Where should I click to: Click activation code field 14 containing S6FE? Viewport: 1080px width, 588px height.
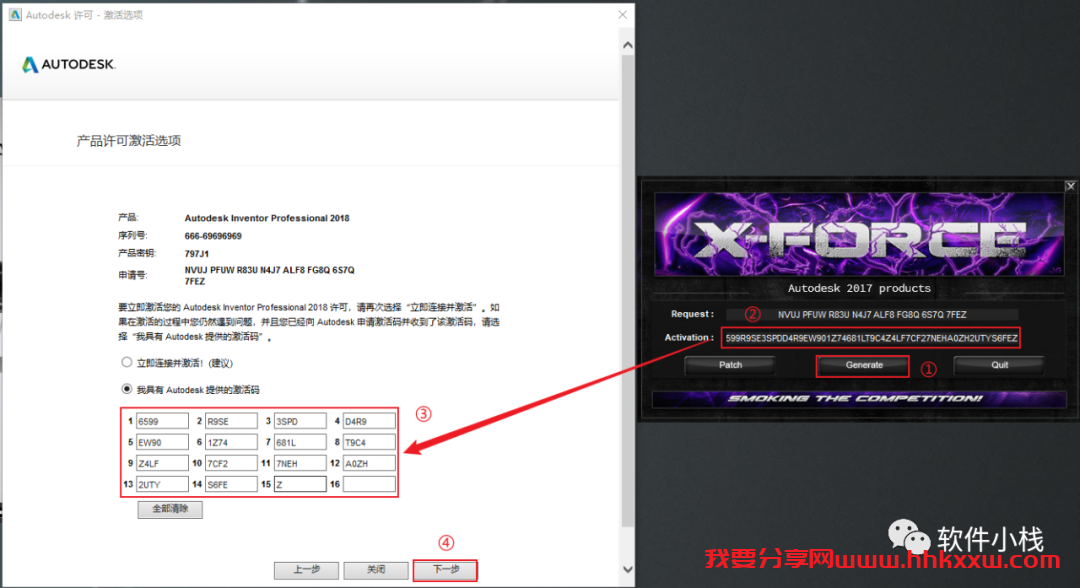[x=231, y=484]
